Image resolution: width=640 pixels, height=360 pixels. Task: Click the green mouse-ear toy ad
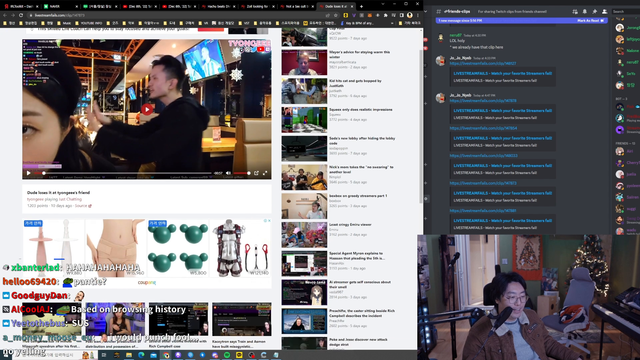click(x=178, y=248)
